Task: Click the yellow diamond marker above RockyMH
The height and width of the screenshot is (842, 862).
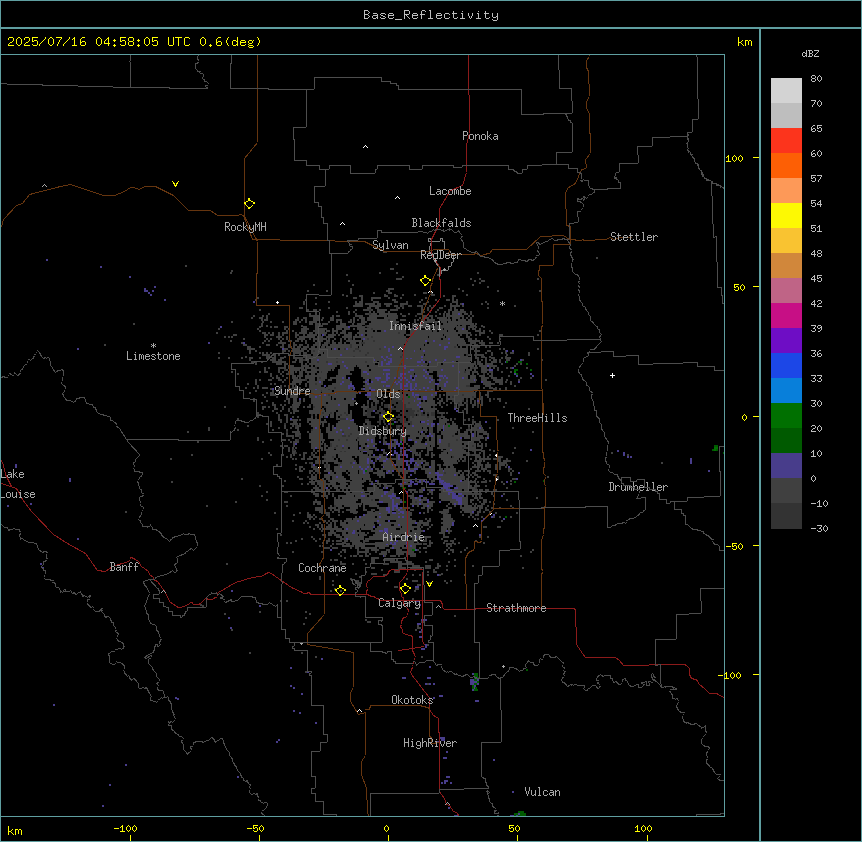Action: pyautogui.click(x=249, y=203)
